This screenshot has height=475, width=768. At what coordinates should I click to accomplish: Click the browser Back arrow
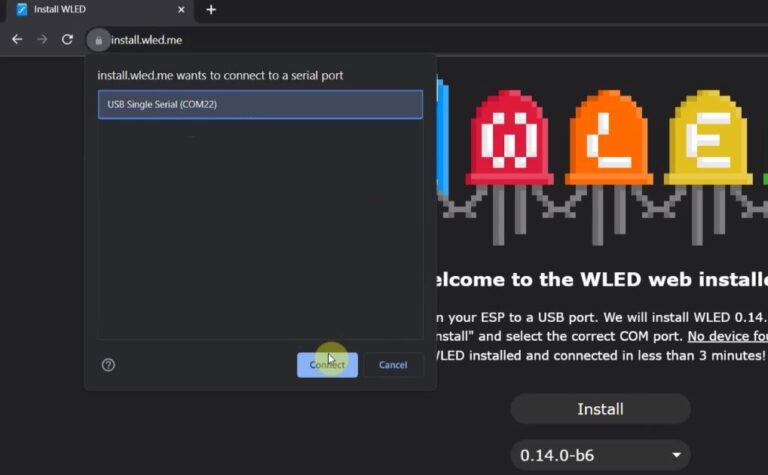pos(17,40)
